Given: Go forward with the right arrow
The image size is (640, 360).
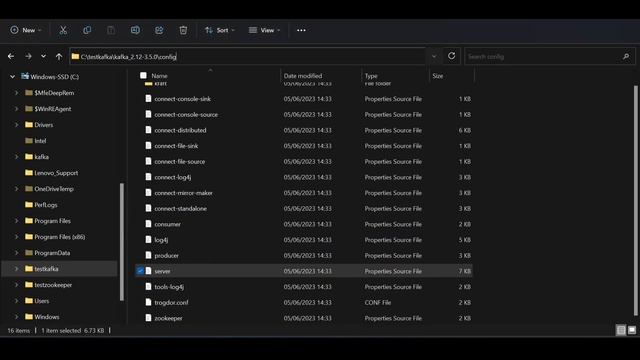Looking at the screenshot, I should 28,56.
